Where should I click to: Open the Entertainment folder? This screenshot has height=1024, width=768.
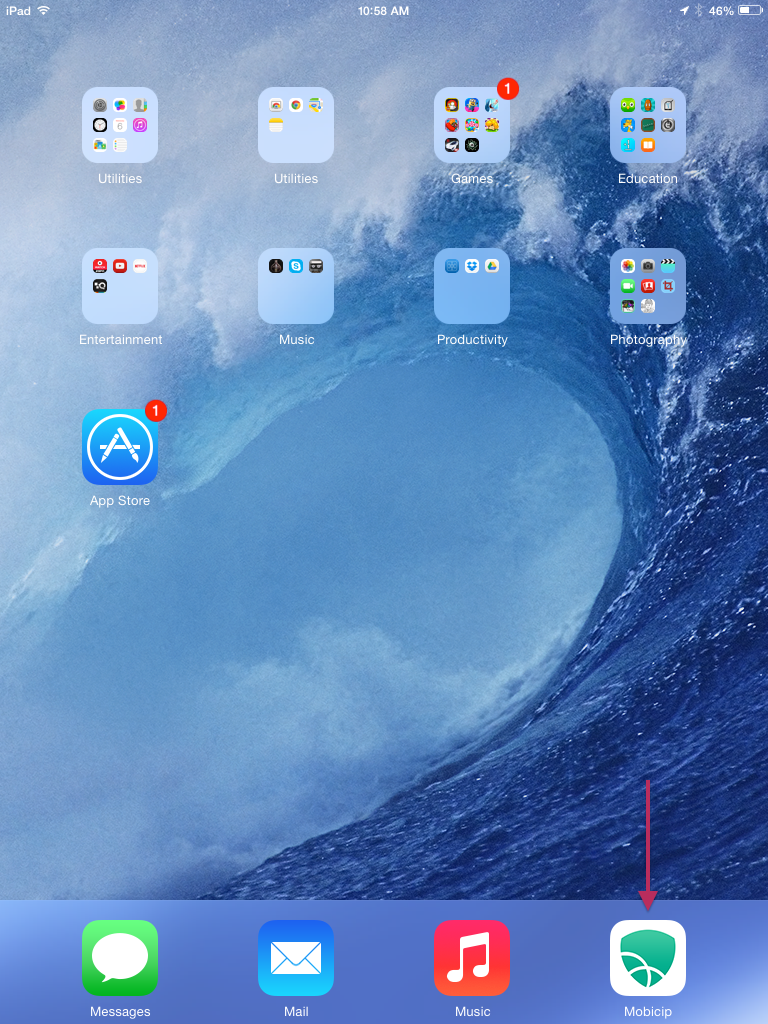120,286
